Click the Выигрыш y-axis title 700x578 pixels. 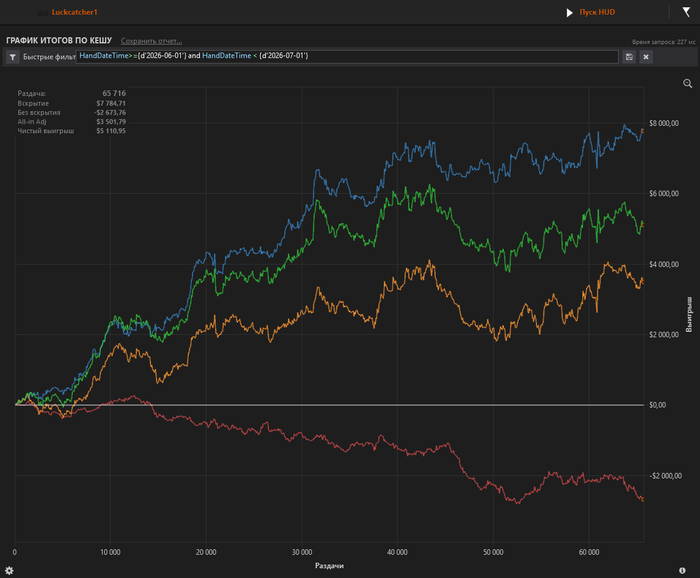(x=689, y=314)
